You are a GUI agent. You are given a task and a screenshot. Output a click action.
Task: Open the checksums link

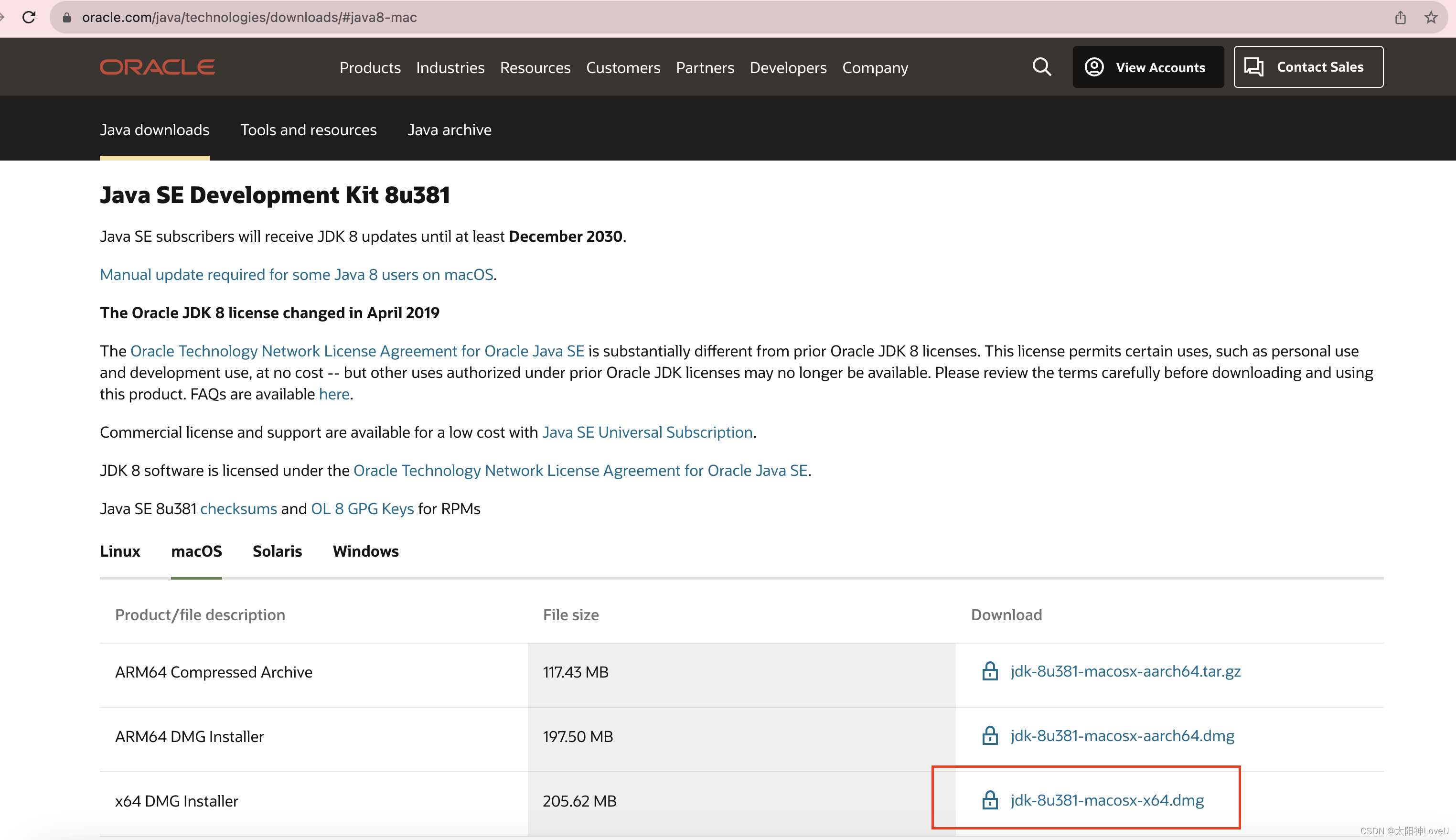[239, 509]
